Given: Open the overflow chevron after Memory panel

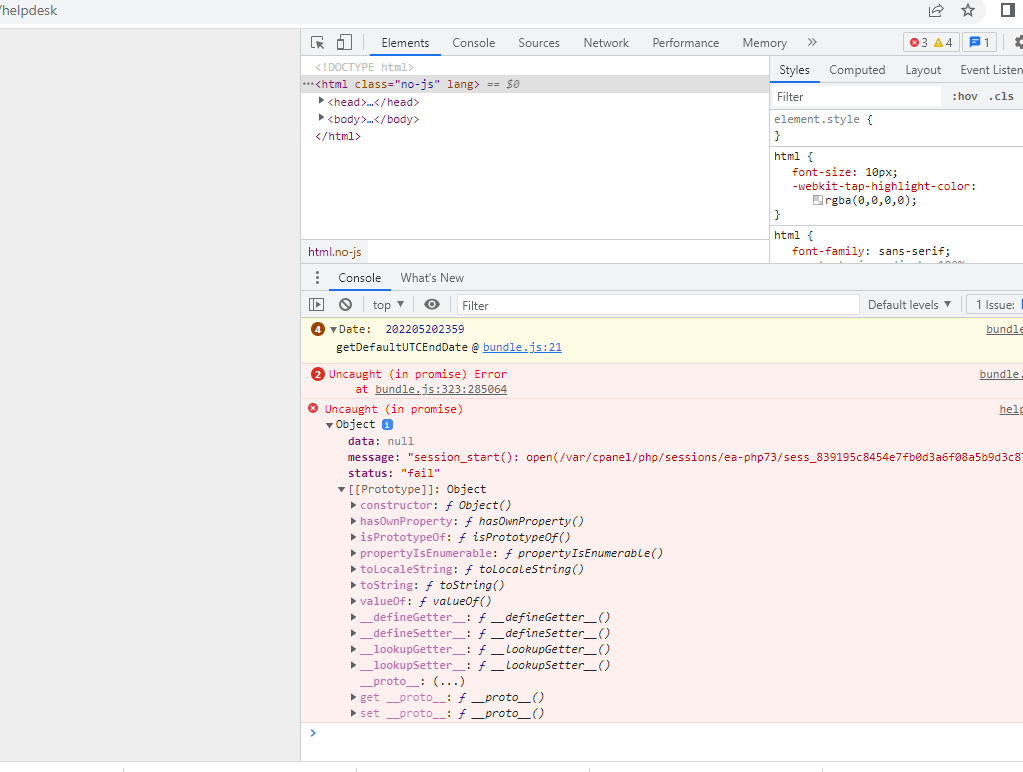Looking at the screenshot, I should 812,43.
